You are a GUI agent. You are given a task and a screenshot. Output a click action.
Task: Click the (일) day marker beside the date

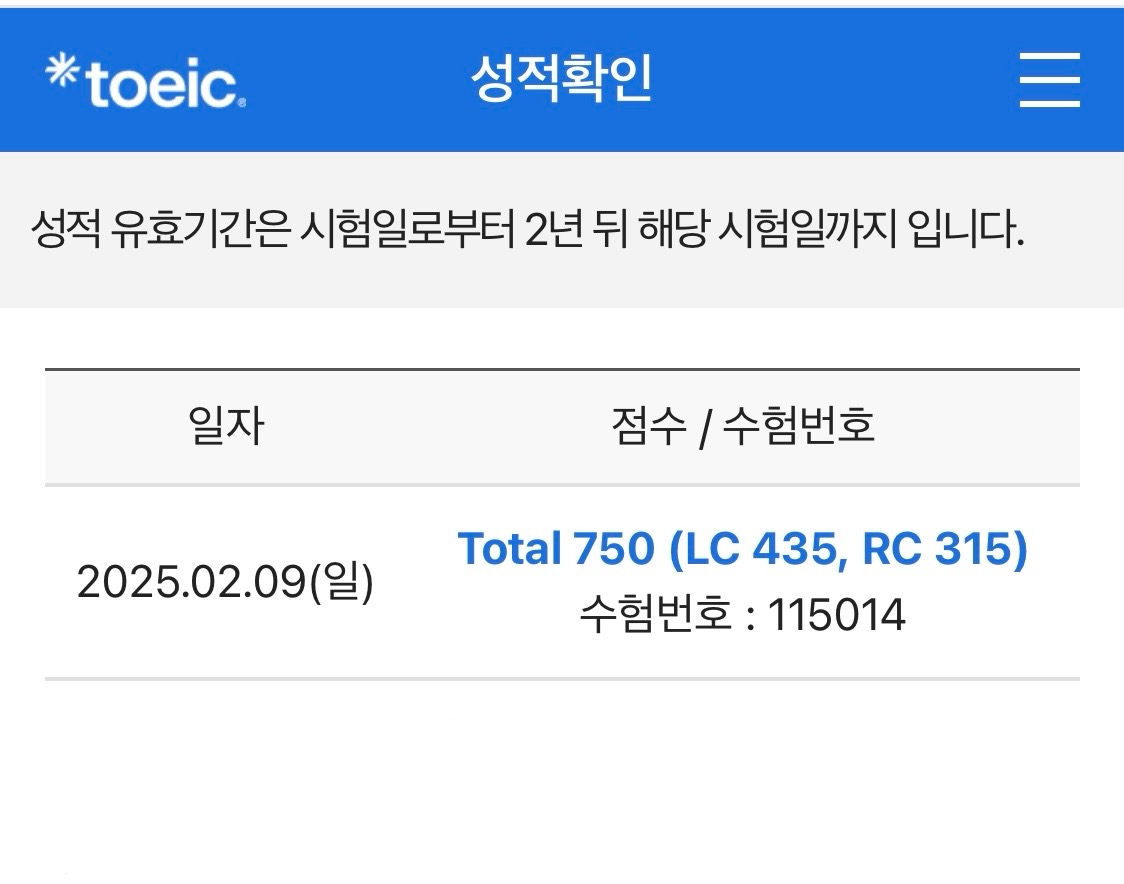342,581
